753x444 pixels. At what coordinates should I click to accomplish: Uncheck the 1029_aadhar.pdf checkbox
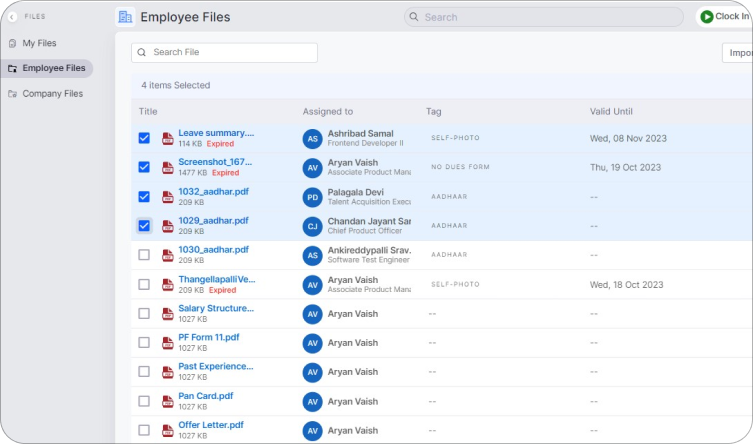point(144,226)
